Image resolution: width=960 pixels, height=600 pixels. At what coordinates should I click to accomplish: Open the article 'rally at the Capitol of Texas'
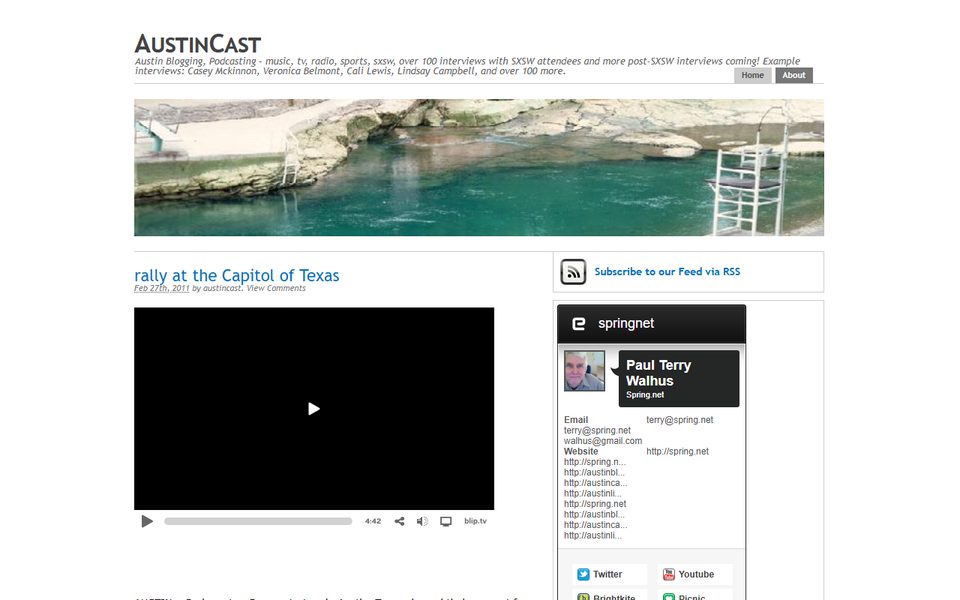(236, 276)
